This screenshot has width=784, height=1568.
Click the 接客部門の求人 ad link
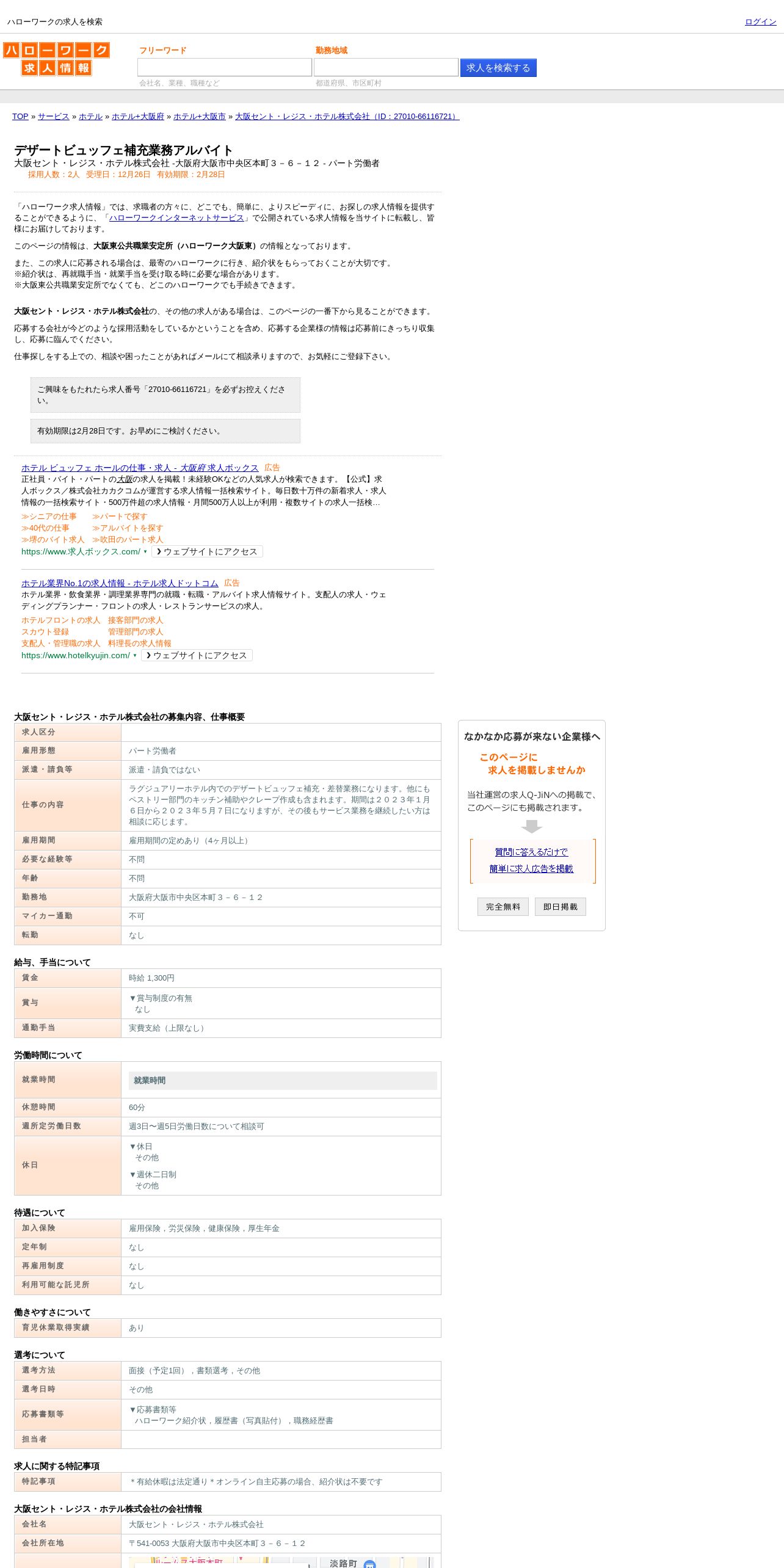point(136,620)
